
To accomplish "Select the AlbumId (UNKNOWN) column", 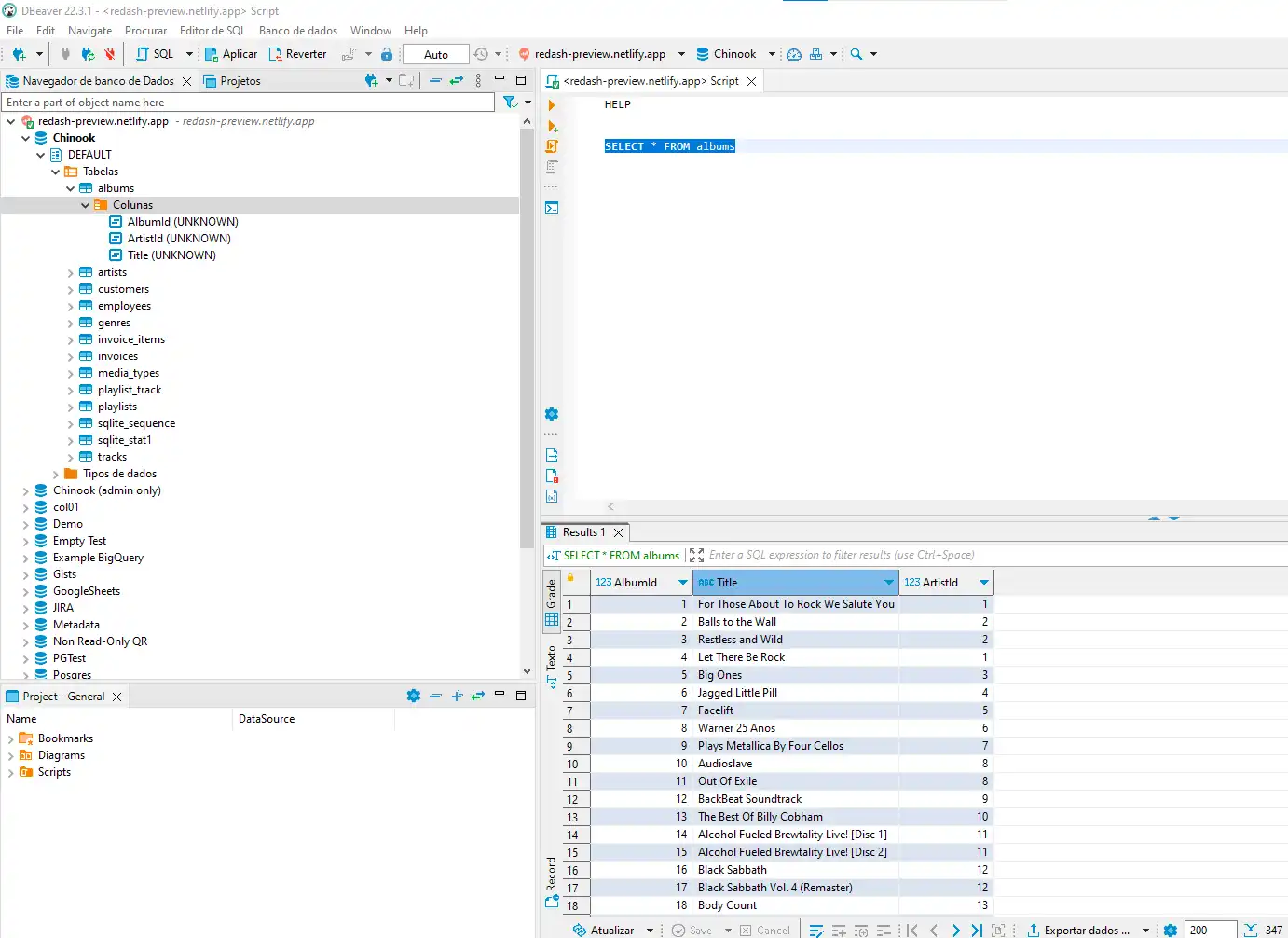I will tap(183, 222).
